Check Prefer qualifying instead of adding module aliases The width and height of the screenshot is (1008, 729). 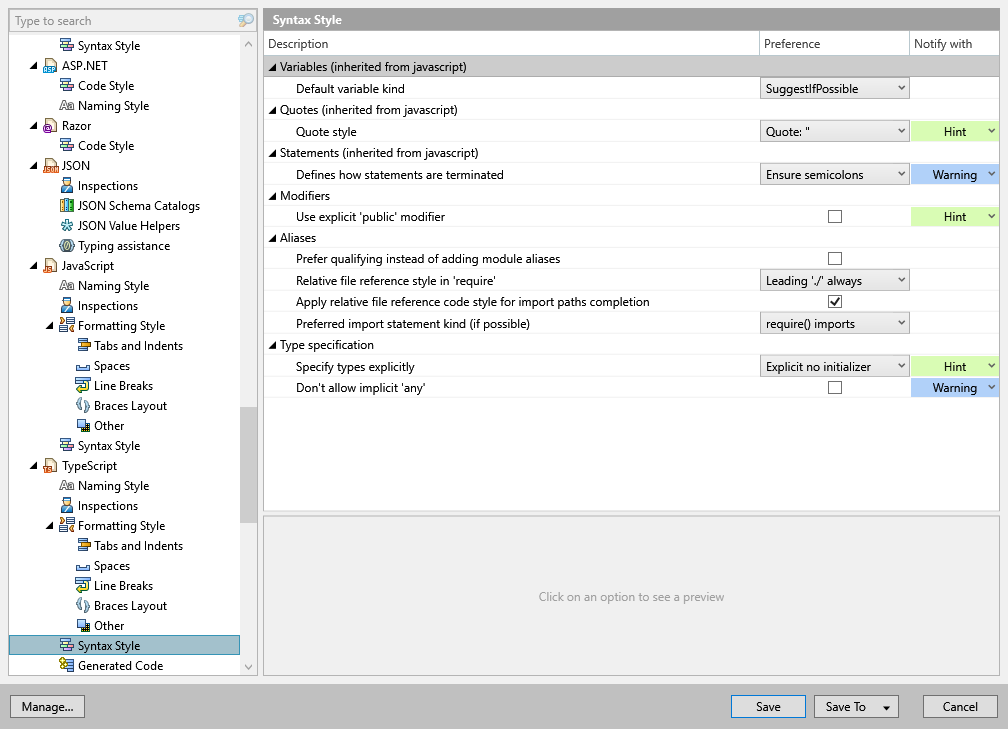pos(835,258)
